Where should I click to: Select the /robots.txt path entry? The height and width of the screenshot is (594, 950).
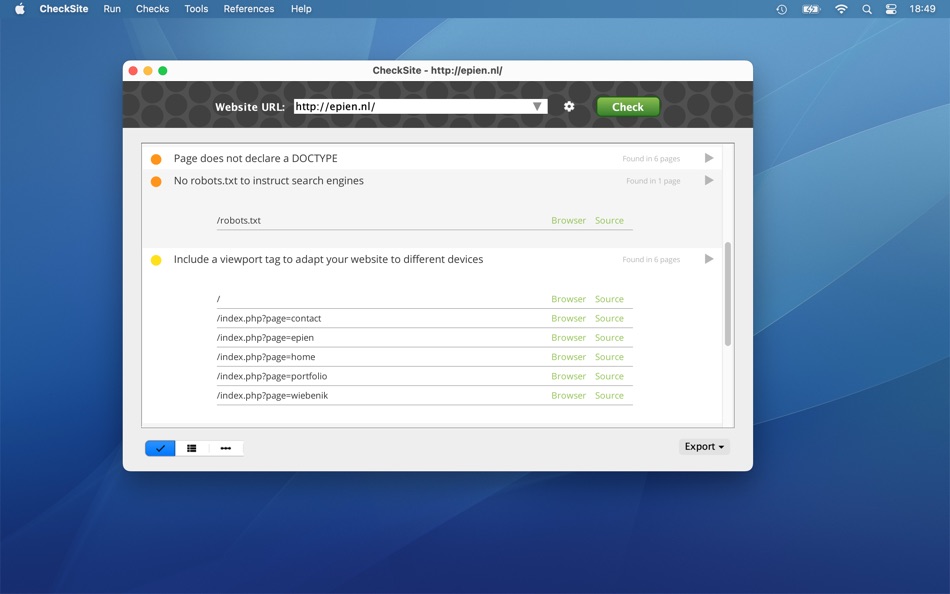239,221
